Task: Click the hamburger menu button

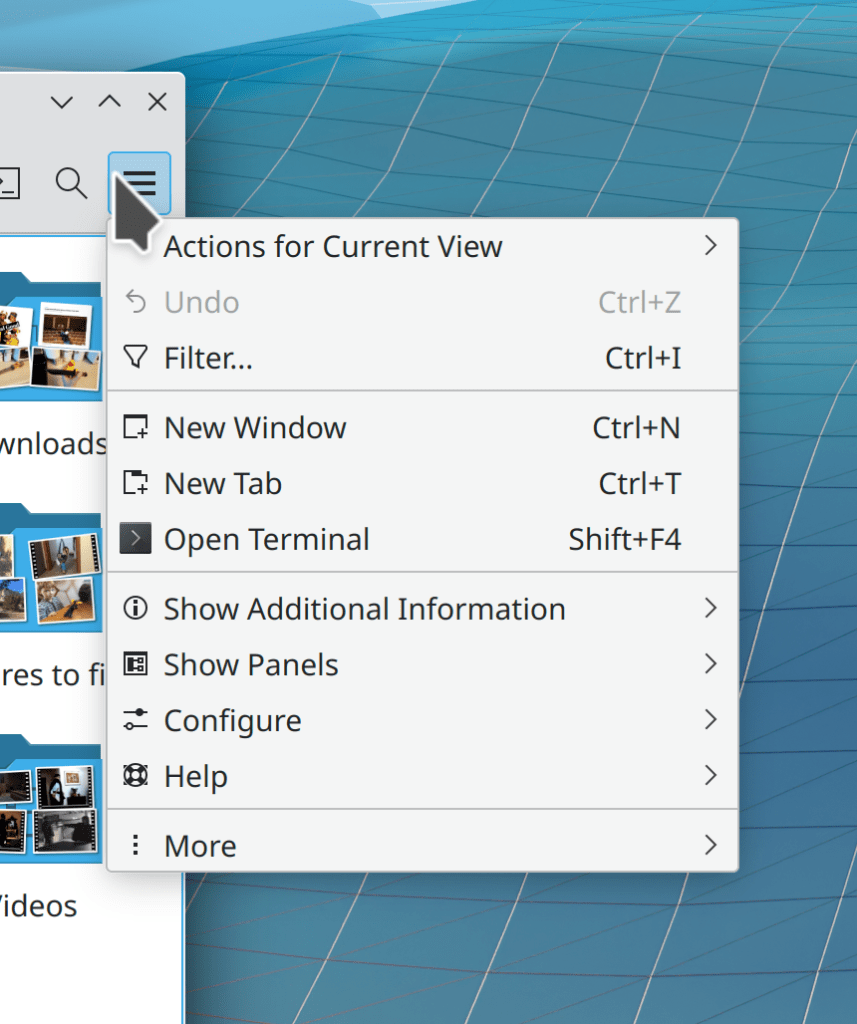Action: [x=140, y=183]
